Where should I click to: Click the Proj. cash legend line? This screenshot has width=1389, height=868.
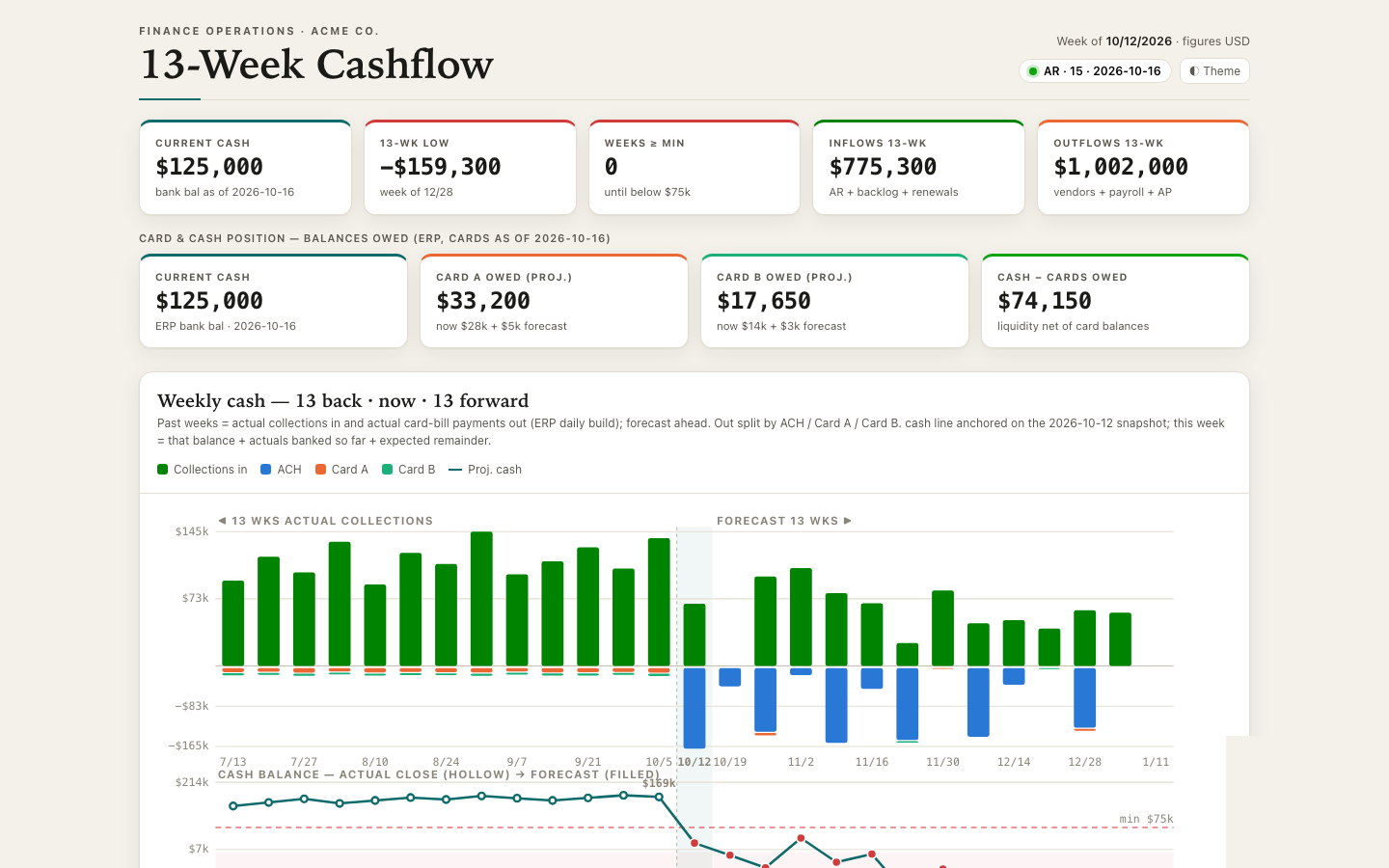pos(455,470)
